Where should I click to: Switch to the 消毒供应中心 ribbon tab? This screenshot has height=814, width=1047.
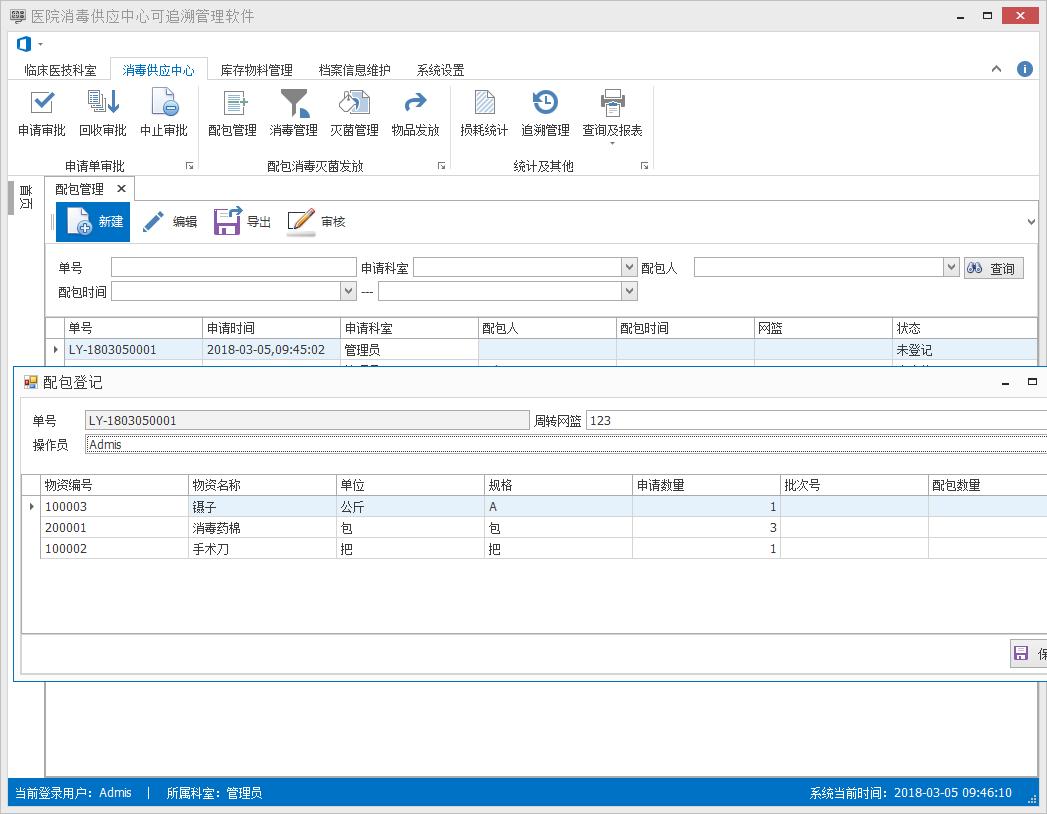[x=159, y=70]
